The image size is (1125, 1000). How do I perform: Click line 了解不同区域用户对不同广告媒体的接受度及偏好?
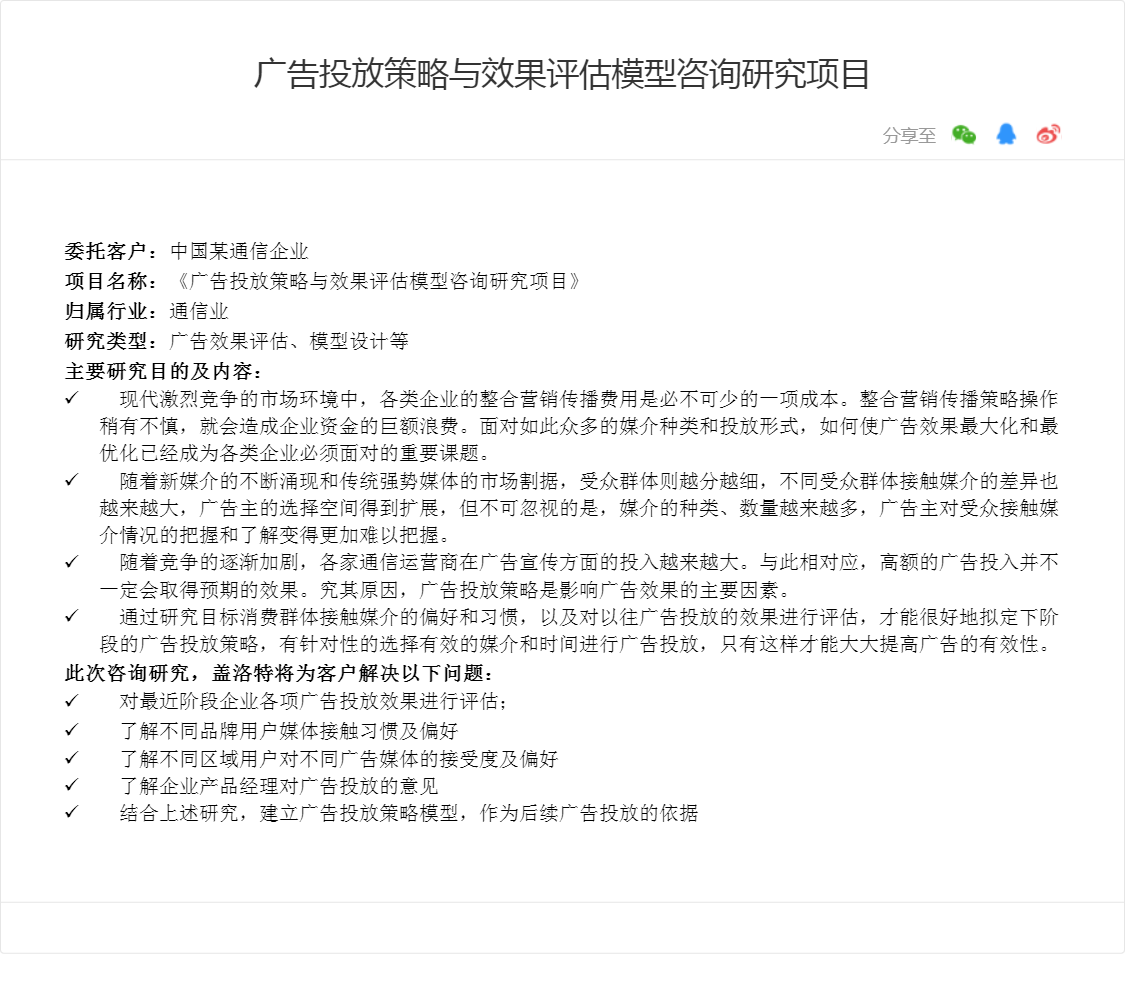[x=339, y=758]
